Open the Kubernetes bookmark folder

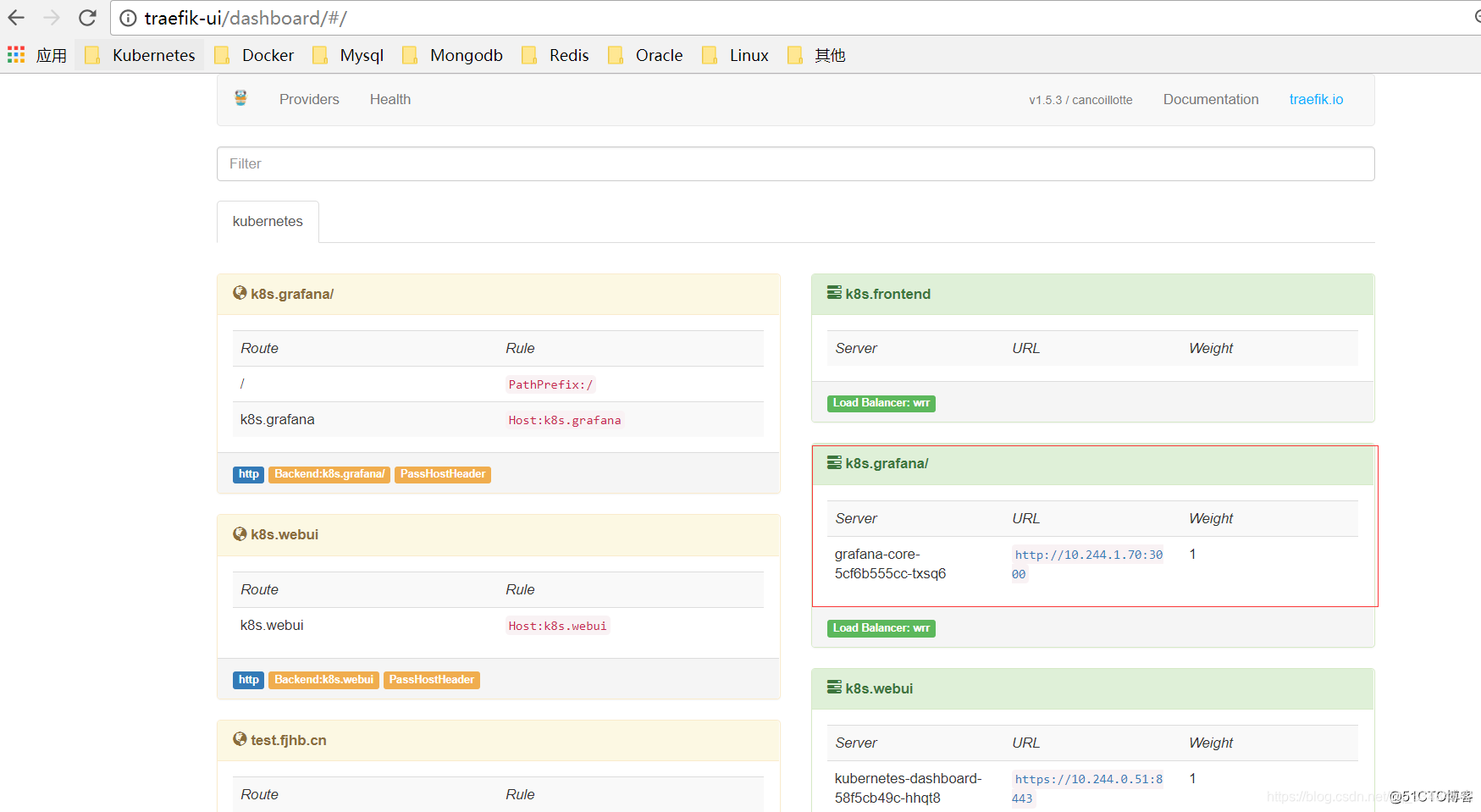141,55
